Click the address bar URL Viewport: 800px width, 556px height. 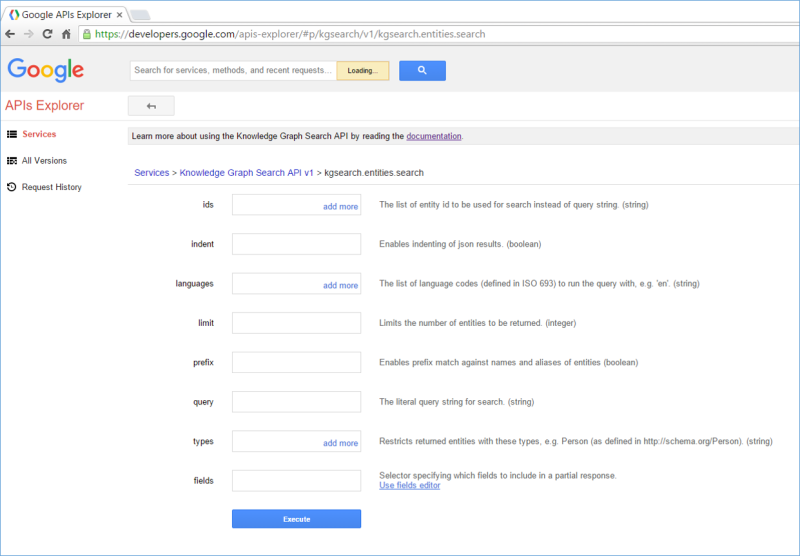tap(290, 34)
